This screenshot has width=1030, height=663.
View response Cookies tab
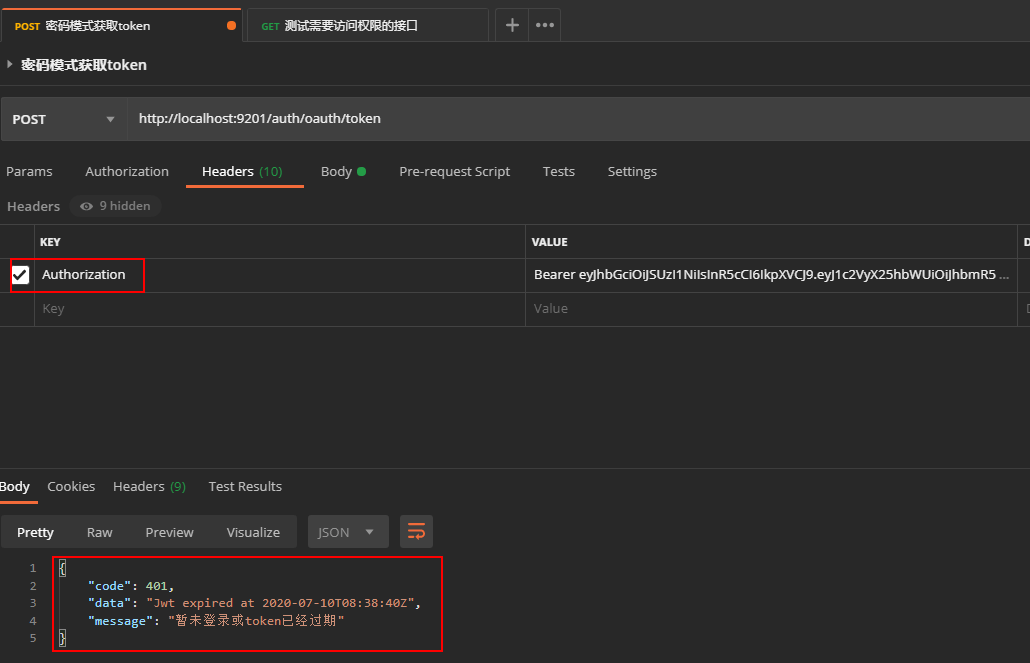coord(71,486)
